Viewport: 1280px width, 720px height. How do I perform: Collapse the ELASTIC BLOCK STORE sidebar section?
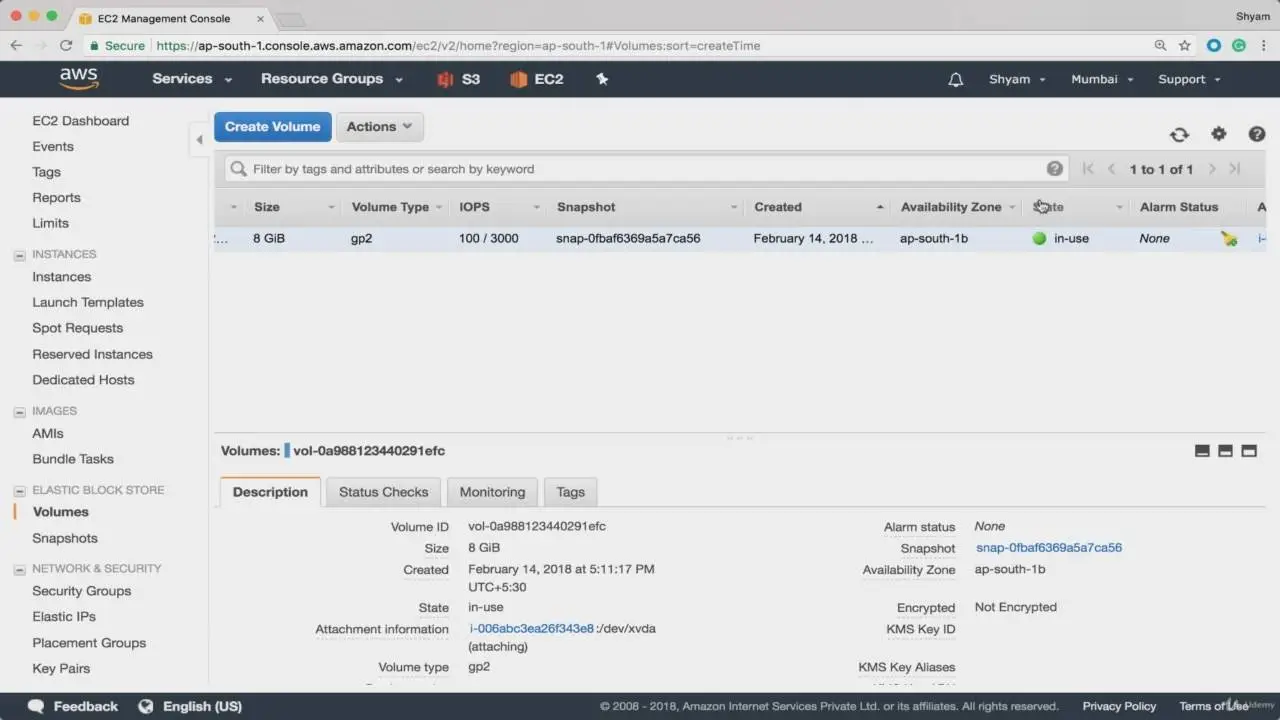tap(19, 491)
